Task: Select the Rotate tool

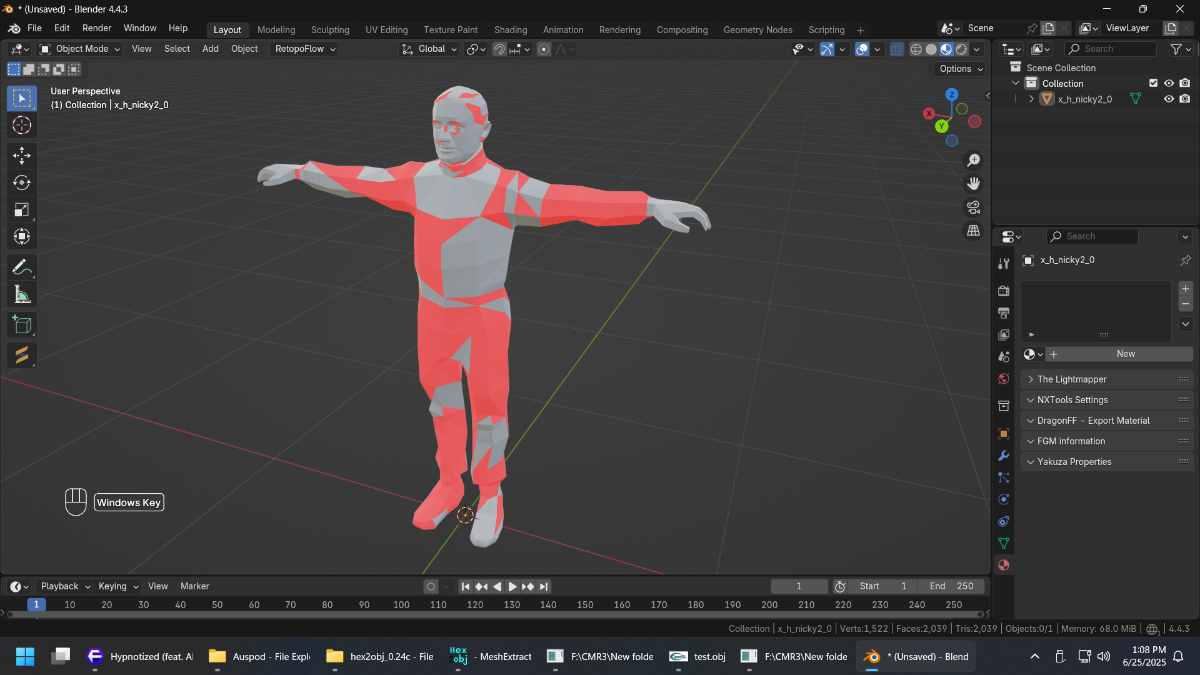Action: click(22, 182)
